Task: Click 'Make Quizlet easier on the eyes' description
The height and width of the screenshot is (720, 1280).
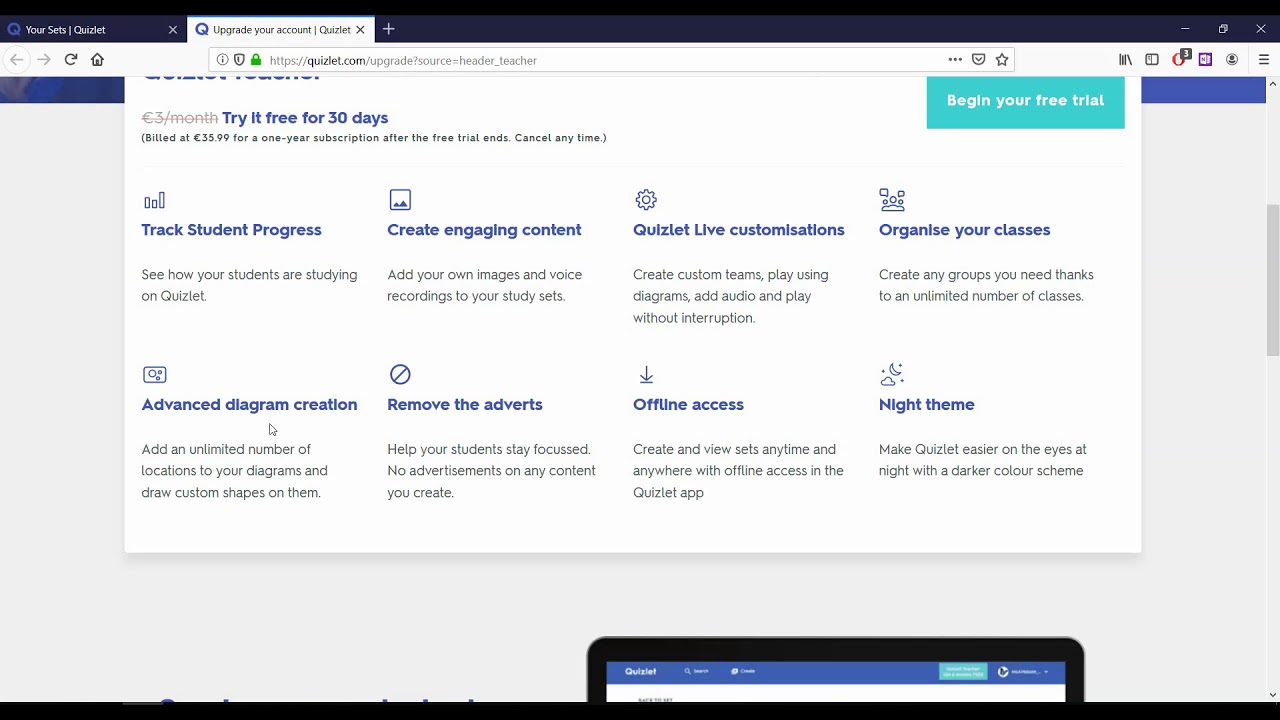Action: (982, 460)
